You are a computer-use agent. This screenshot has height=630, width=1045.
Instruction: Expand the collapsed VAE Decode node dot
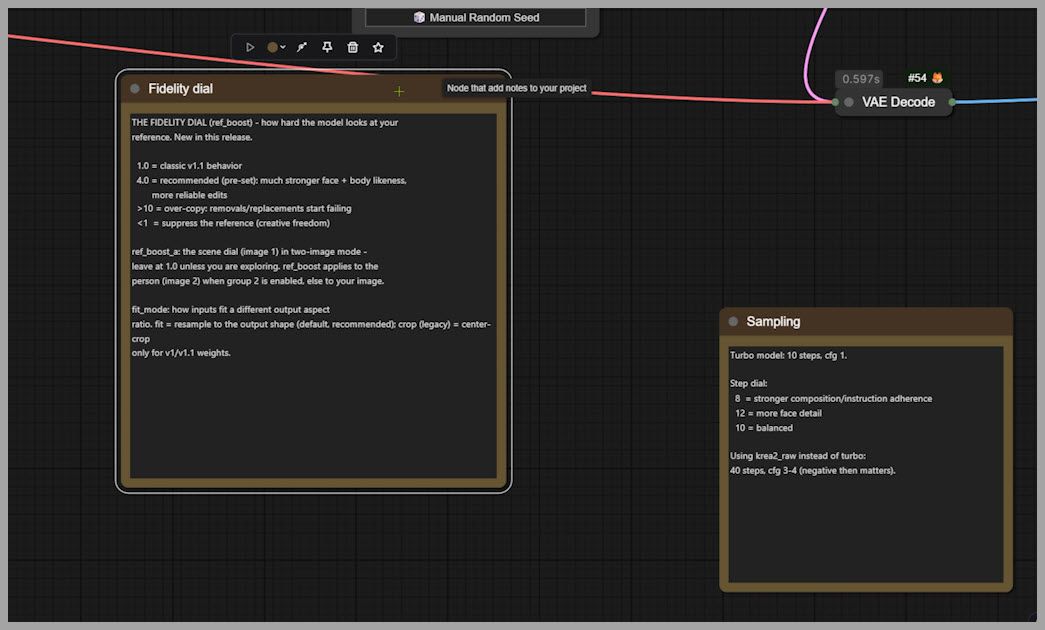pos(848,102)
